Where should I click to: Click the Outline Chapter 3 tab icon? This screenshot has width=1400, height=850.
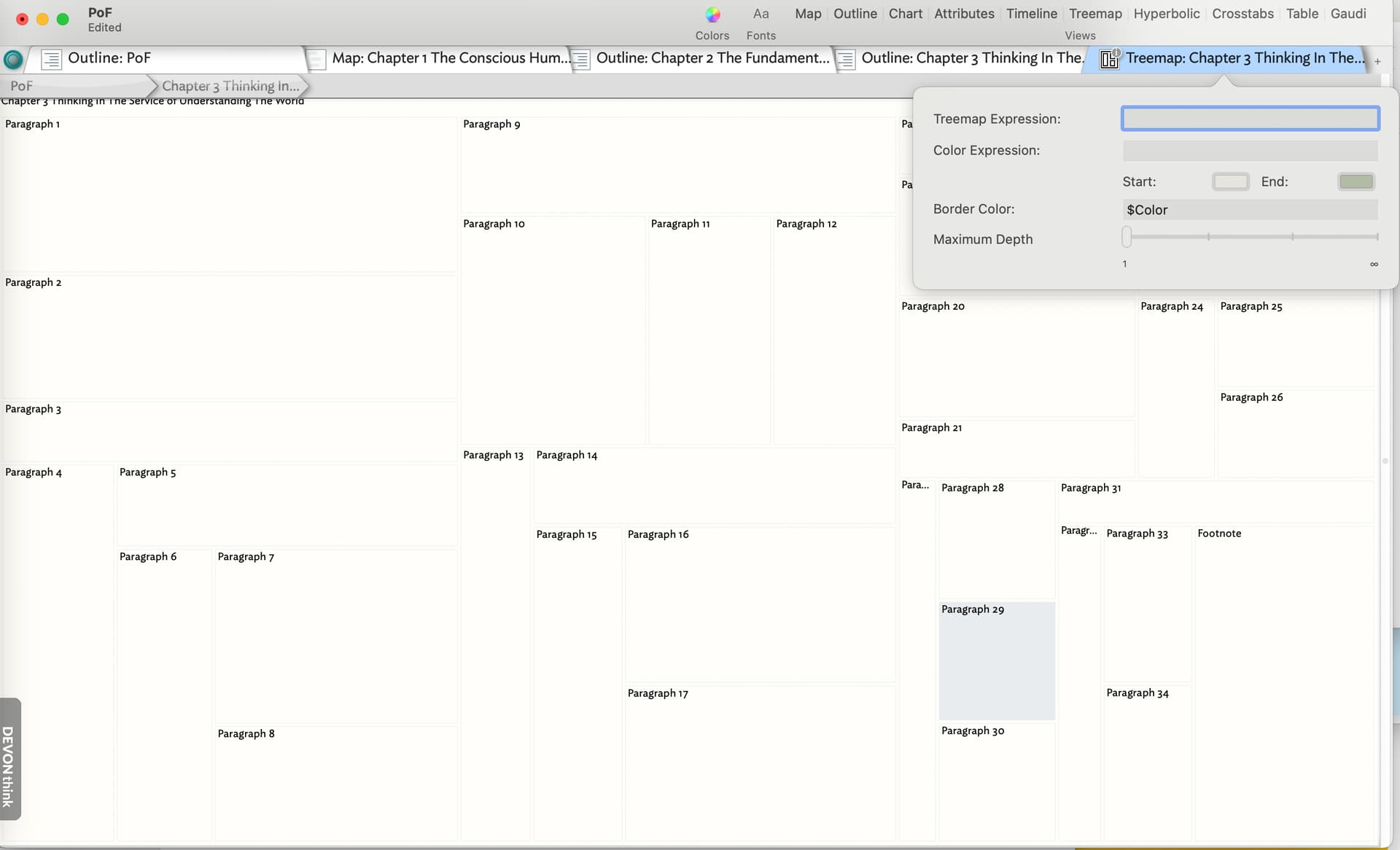pos(845,59)
